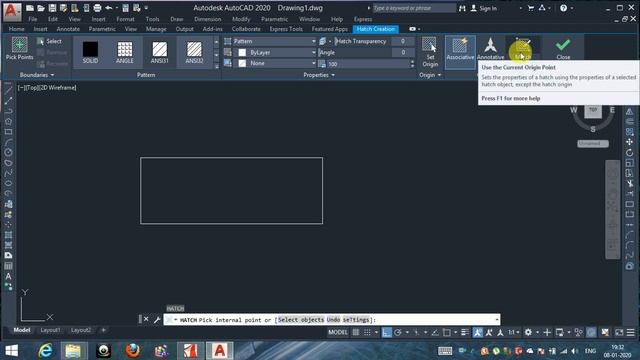Image resolution: width=640 pixels, height=360 pixels.
Task: Toggle Lineweight display in status bar
Action: [x=465, y=332]
